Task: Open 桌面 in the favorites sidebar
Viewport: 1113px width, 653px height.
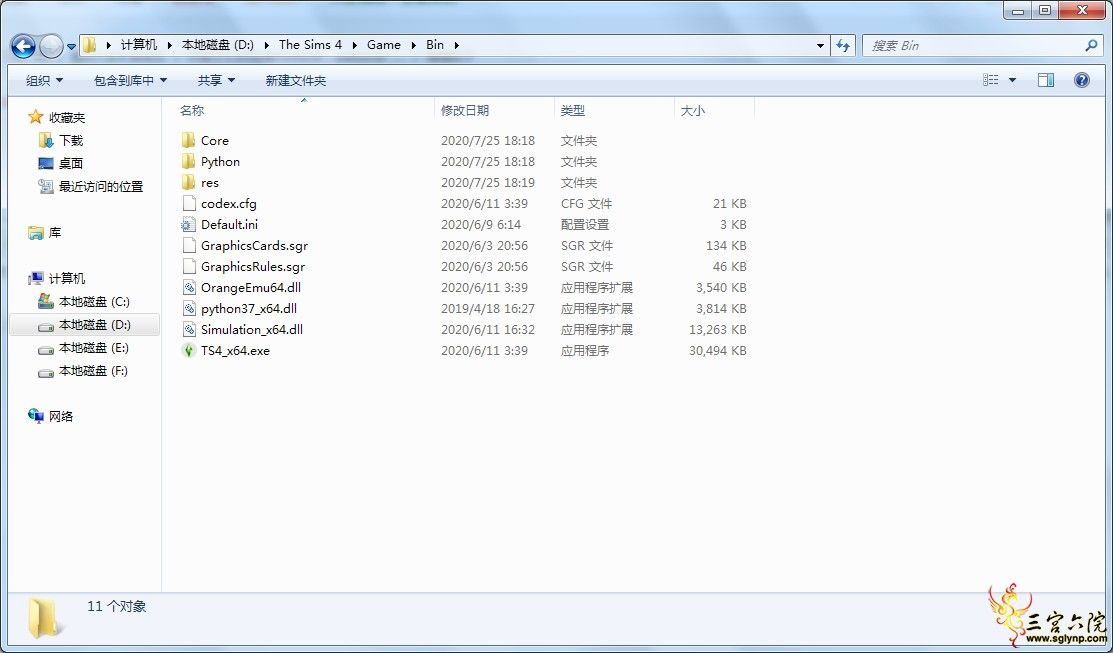Action: click(71, 163)
